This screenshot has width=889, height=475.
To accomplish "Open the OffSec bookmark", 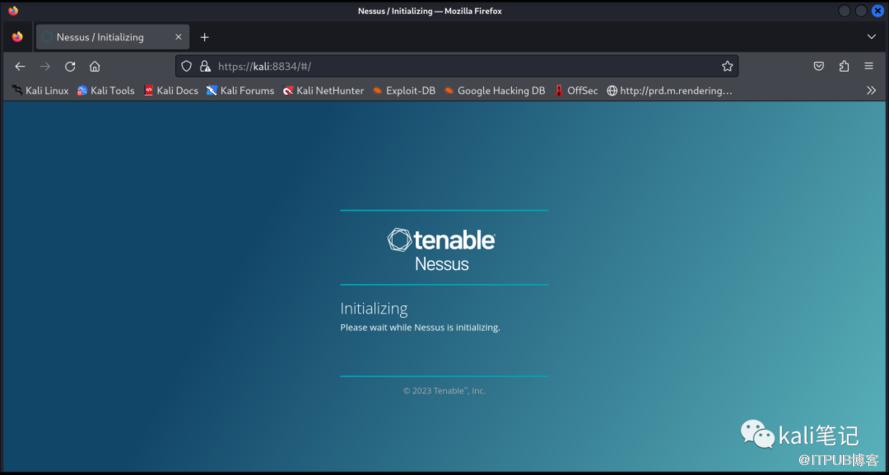I will pyautogui.click(x=576, y=90).
